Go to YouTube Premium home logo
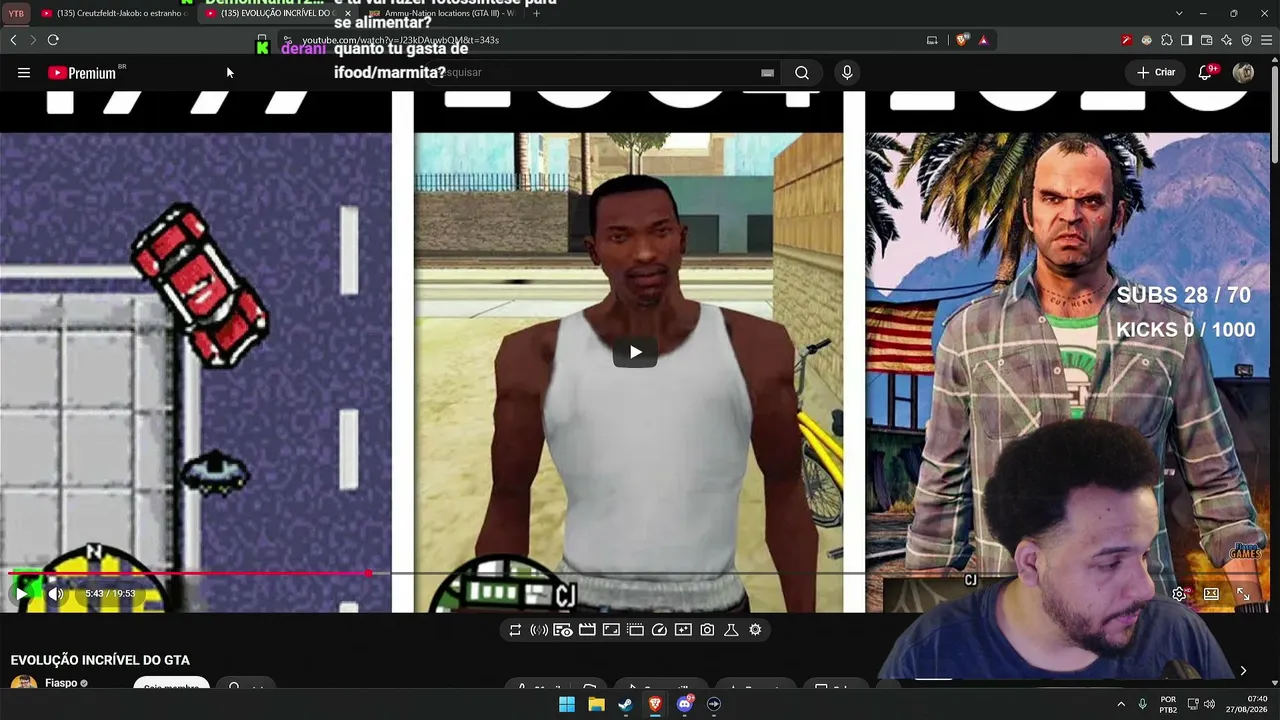Screen dimensions: 1280x720 (82, 73)
